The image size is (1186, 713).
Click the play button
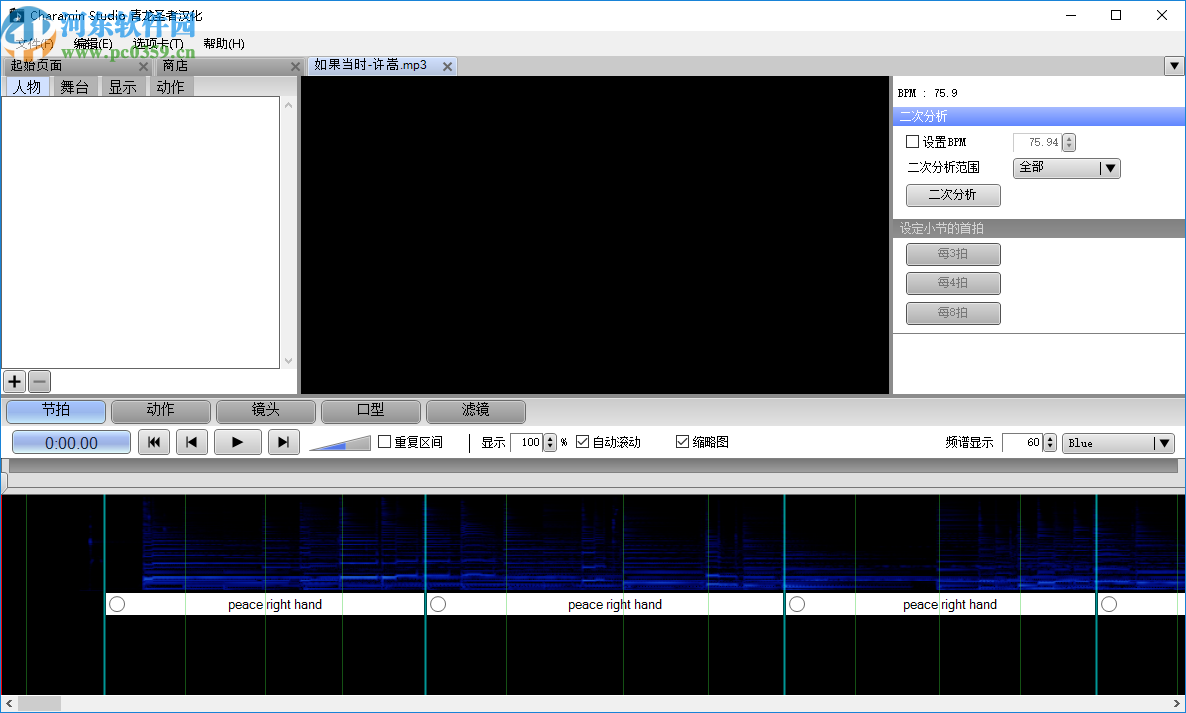pyautogui.click(x=237, y=442)
